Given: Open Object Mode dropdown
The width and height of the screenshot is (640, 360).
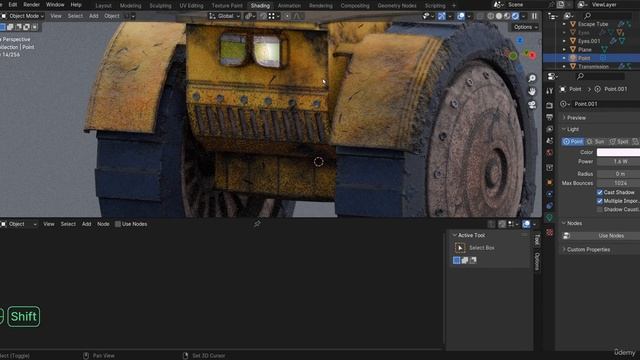Looking at the screenshot, I should tap(23, 16).
